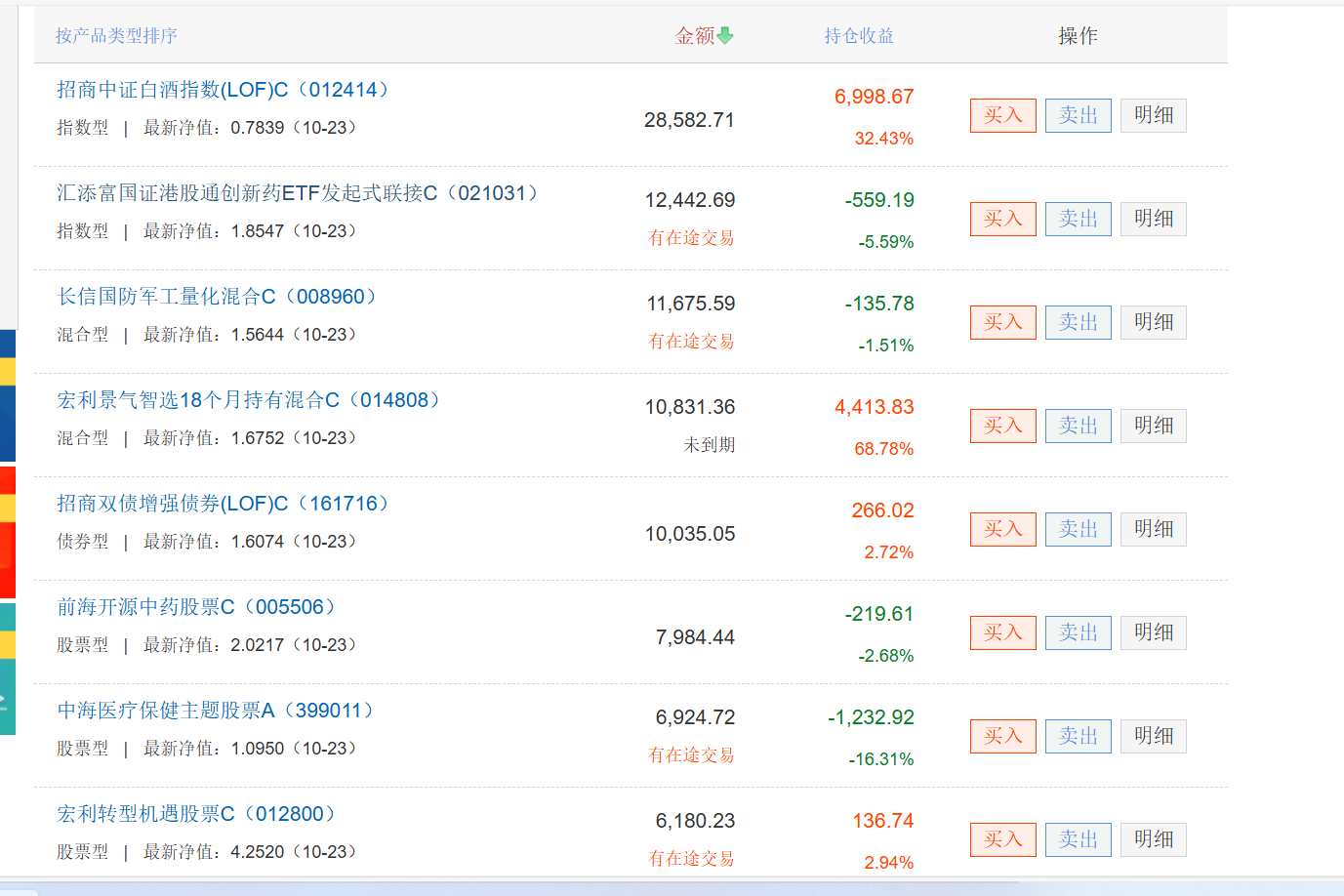This screenshot has height=896, width=1344.
Task: Open fund 前海开源中药股票C link
Action: [x=197, y=607]
